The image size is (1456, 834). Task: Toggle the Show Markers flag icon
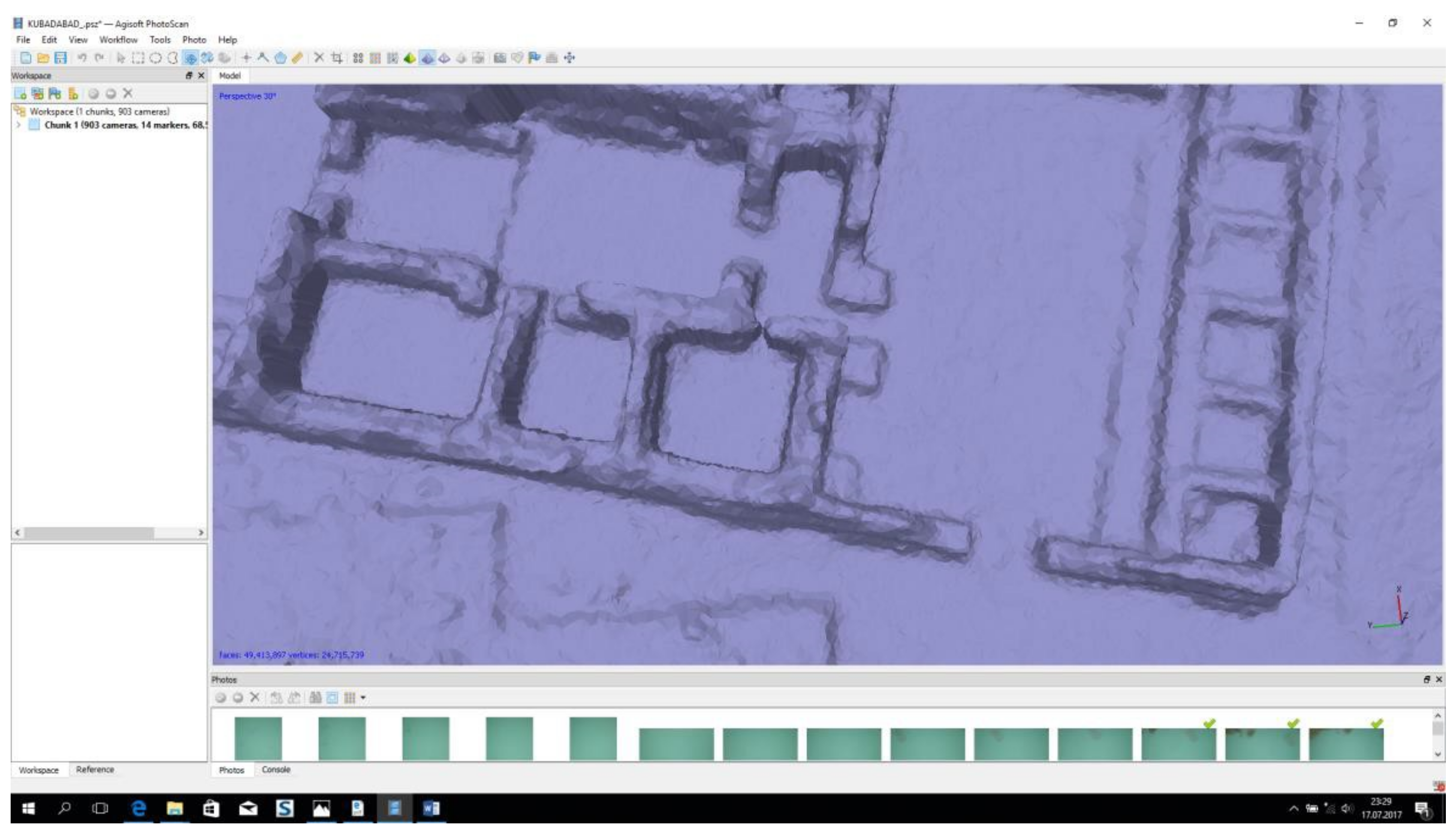point(534,58)
